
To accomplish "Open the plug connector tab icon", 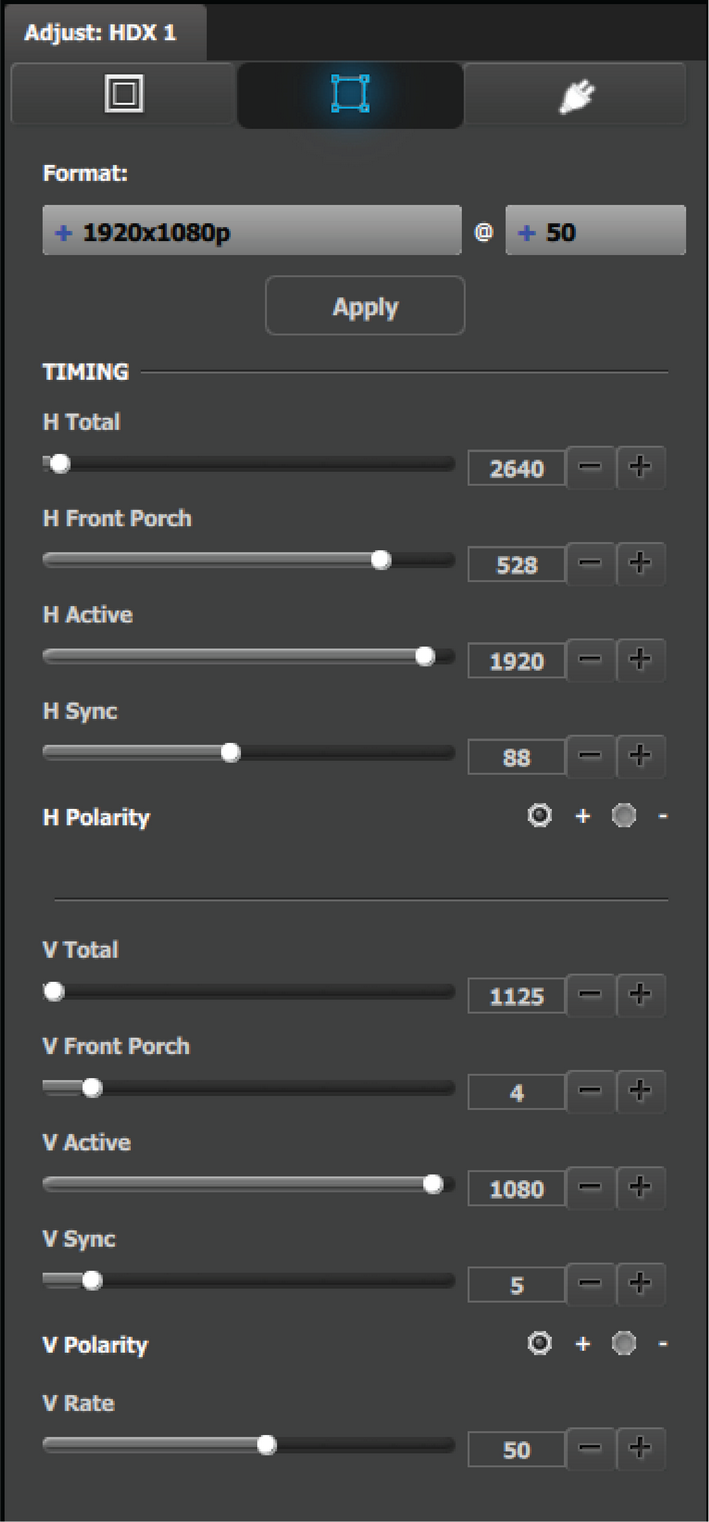I will [575, 95].
